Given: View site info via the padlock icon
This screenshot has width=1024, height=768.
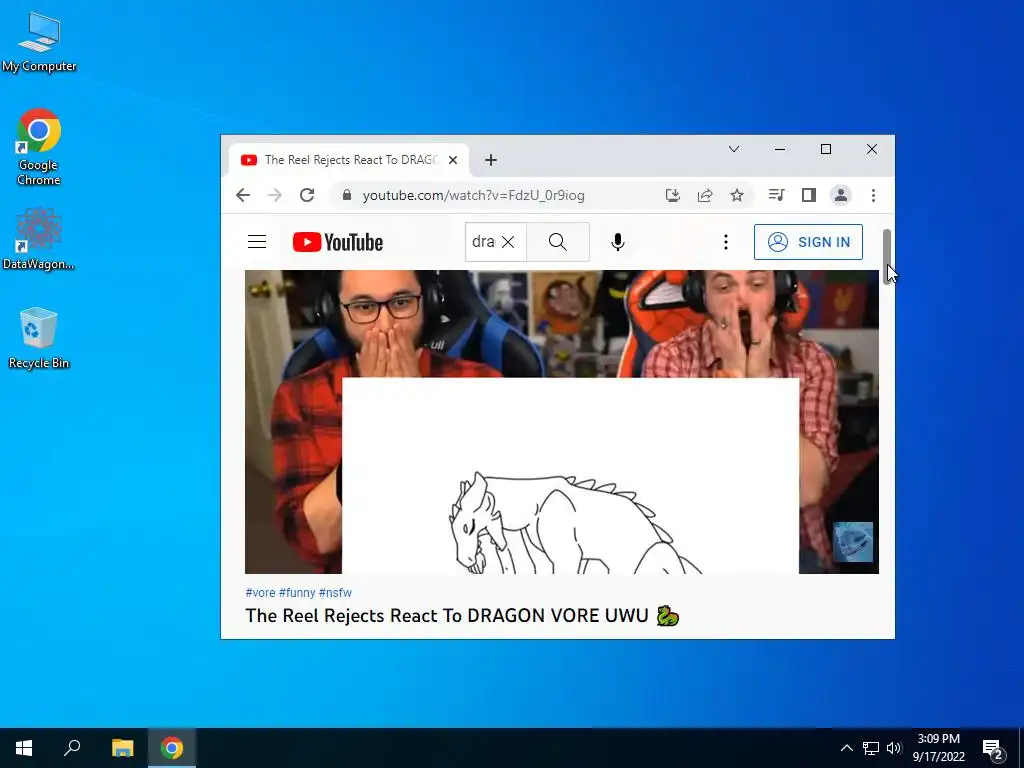Looking at the screenshot, I should [347, 195].
